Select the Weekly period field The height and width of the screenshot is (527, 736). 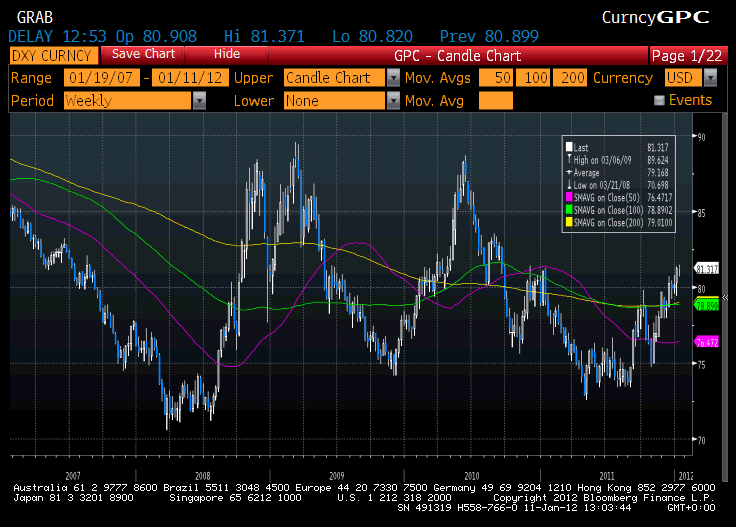128,100
